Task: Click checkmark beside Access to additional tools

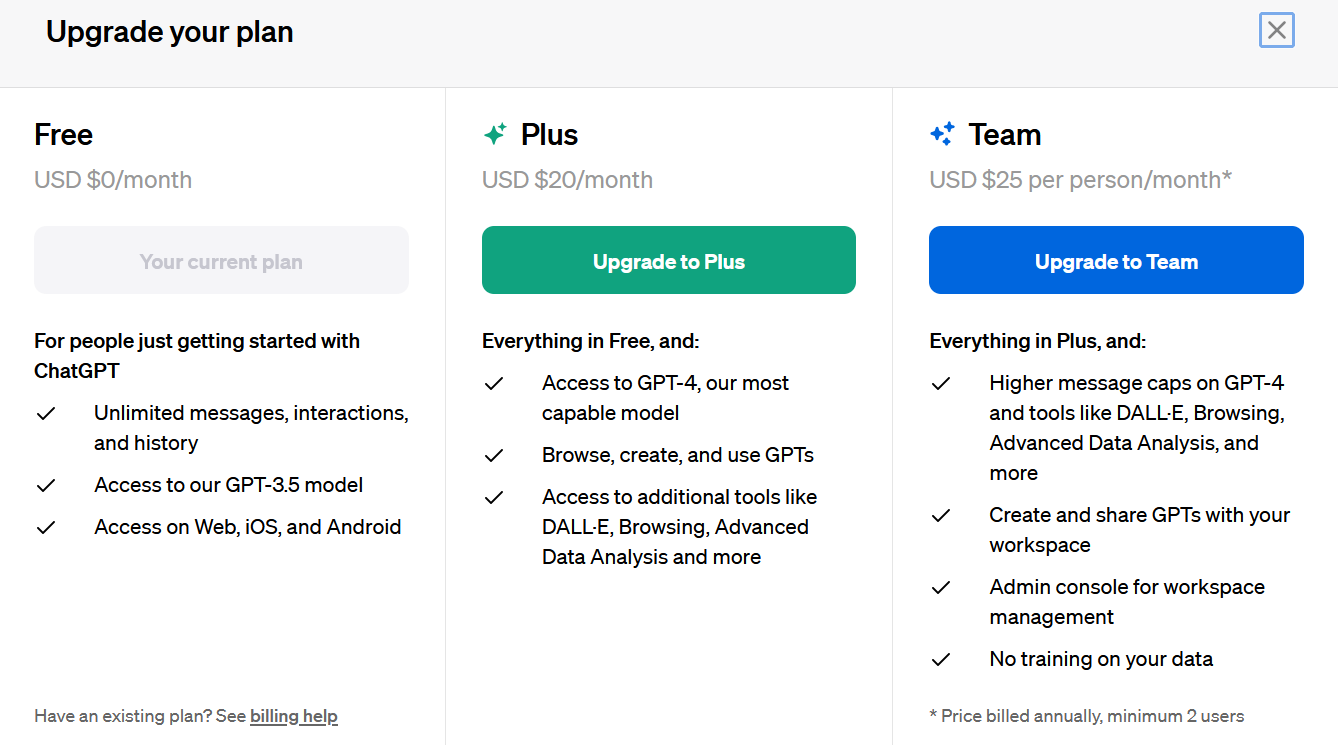Action: pos(493,497)
